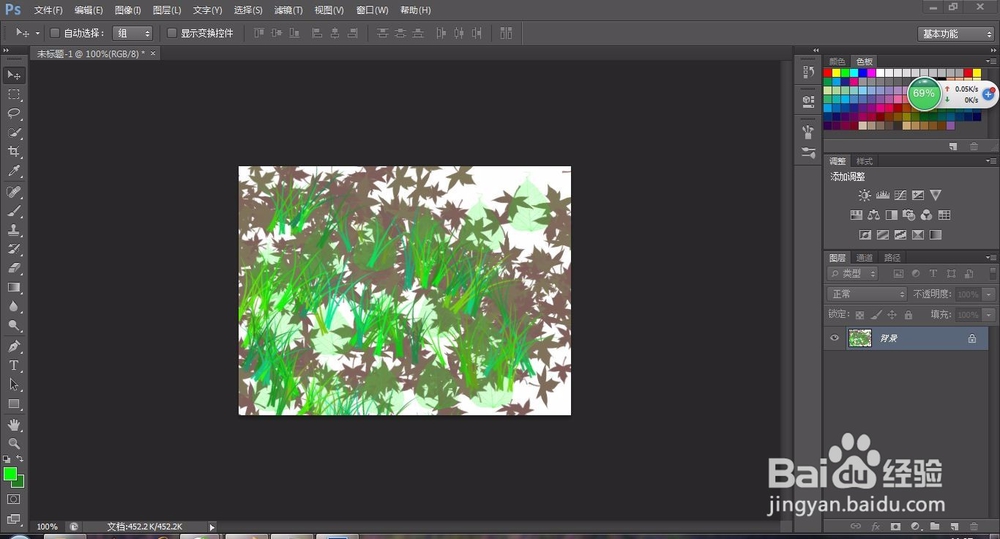Screen dimensions: 1000x539
Task: Switch to the 通道 tab
Action: click(864, 258)
